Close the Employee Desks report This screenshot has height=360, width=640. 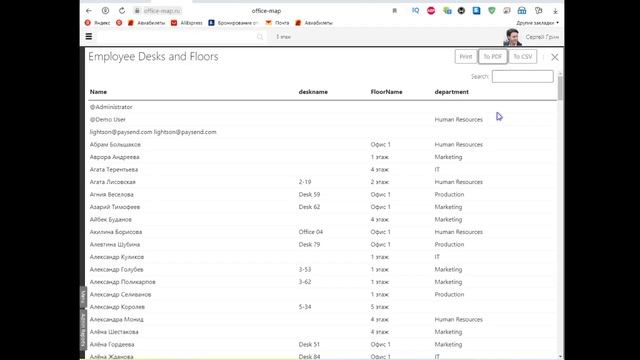point(555,57)
